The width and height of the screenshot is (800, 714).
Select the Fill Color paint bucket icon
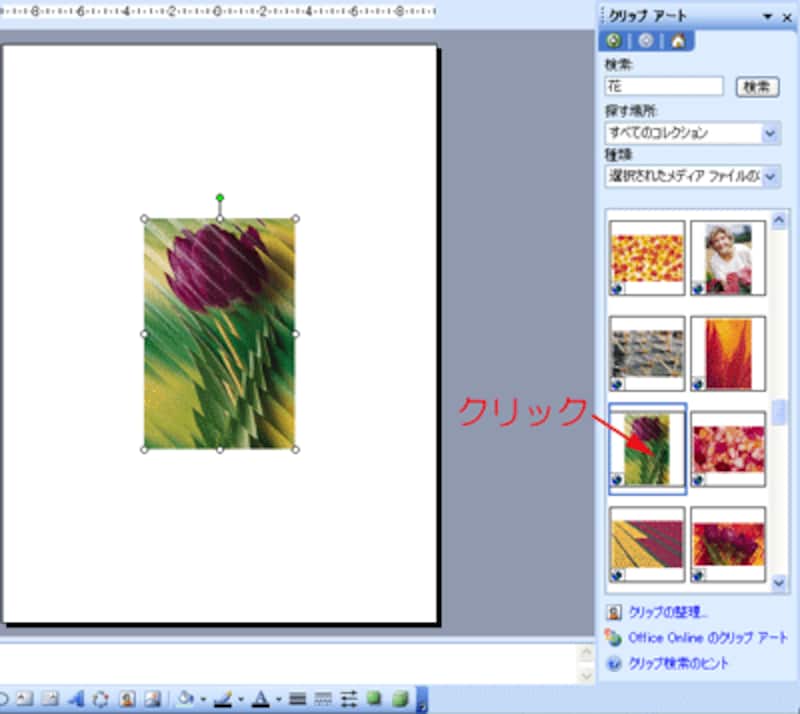tap(185, 699)
